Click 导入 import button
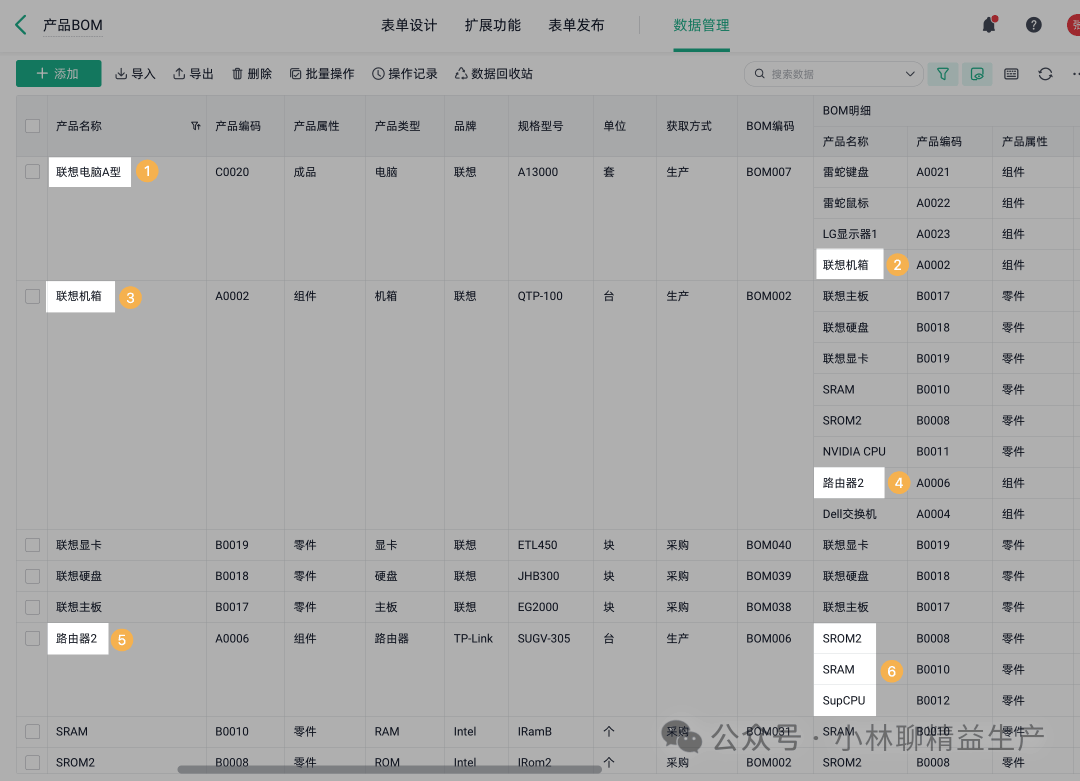This screenshot has height=781, width=1080. click(135, 74)
